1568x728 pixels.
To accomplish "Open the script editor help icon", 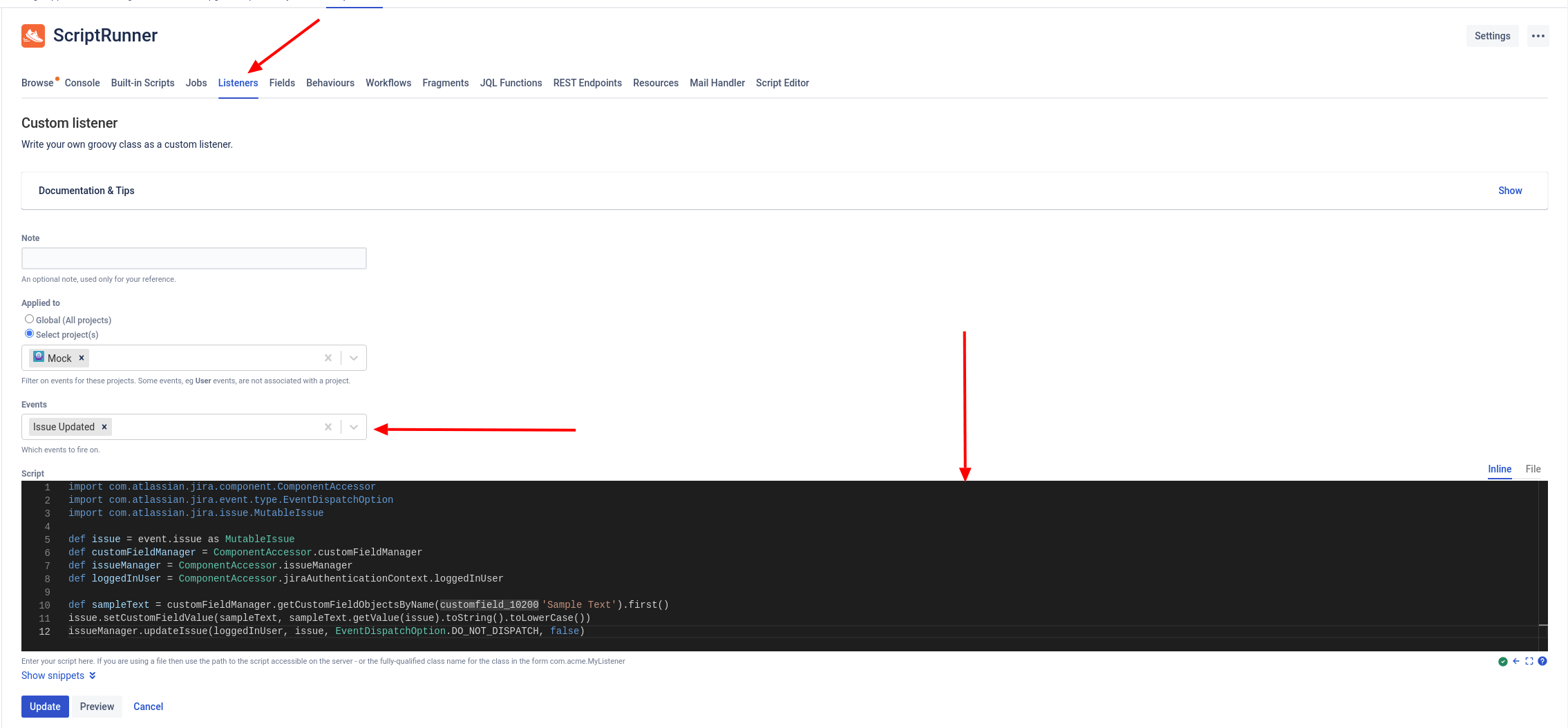I will pos(1542,661).
